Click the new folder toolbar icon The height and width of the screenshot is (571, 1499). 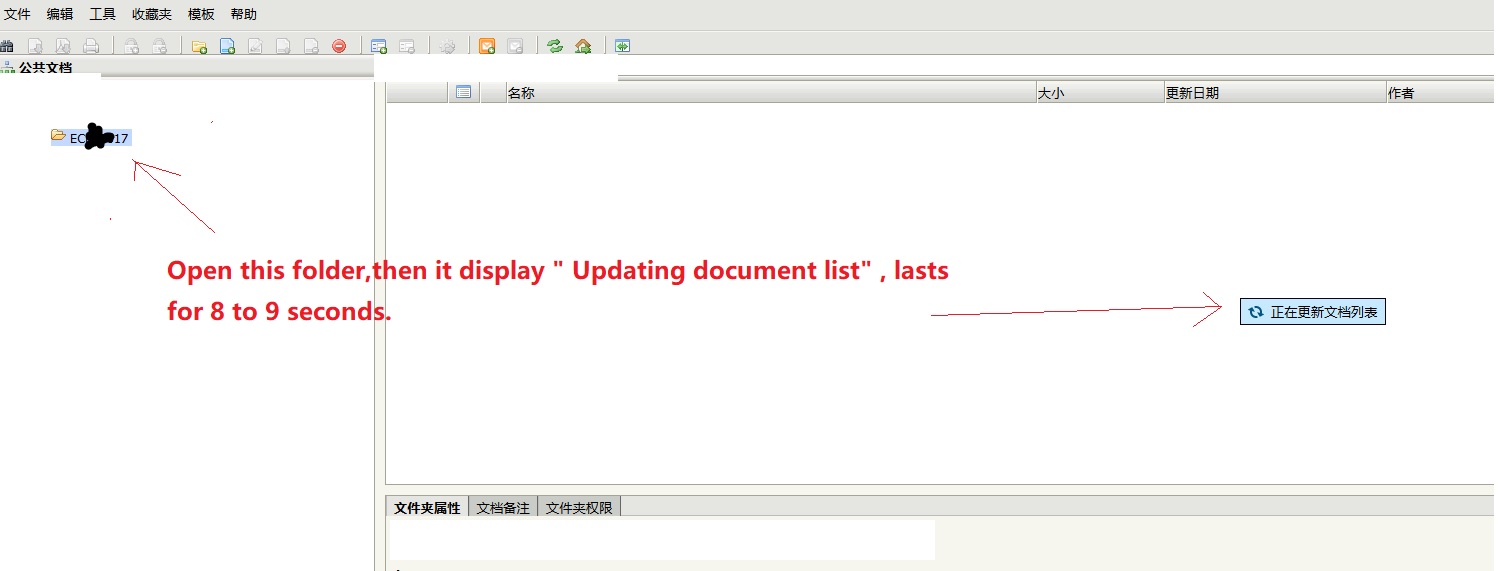coord(199,46)
